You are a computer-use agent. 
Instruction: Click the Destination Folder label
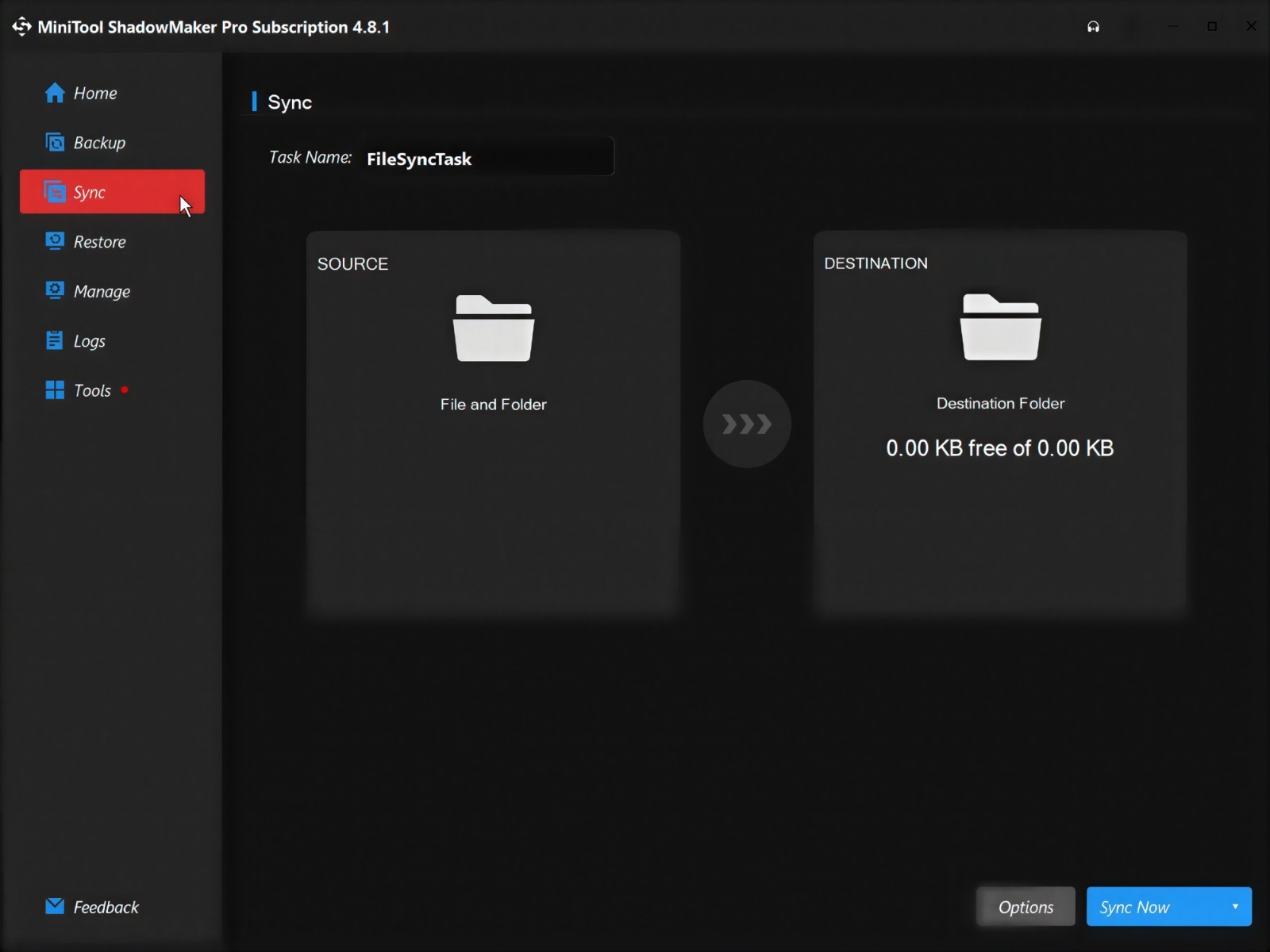point(1000,403)
